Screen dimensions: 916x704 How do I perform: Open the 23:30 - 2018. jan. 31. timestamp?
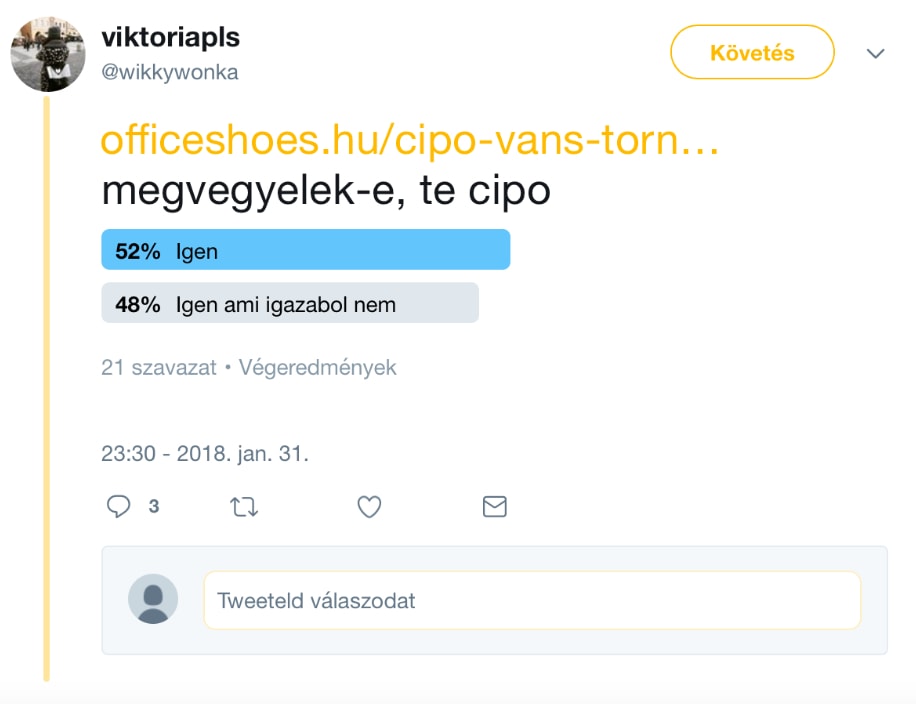click(205, 453)
